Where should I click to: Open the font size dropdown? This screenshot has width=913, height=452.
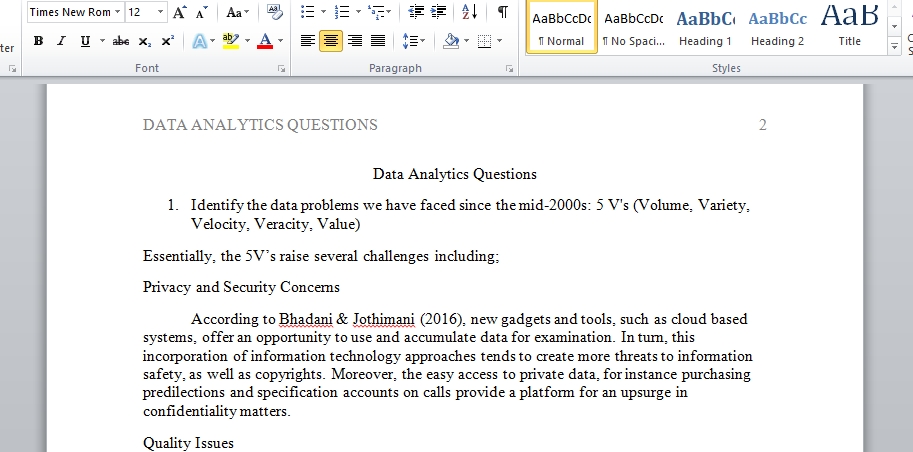click(160, 12)
